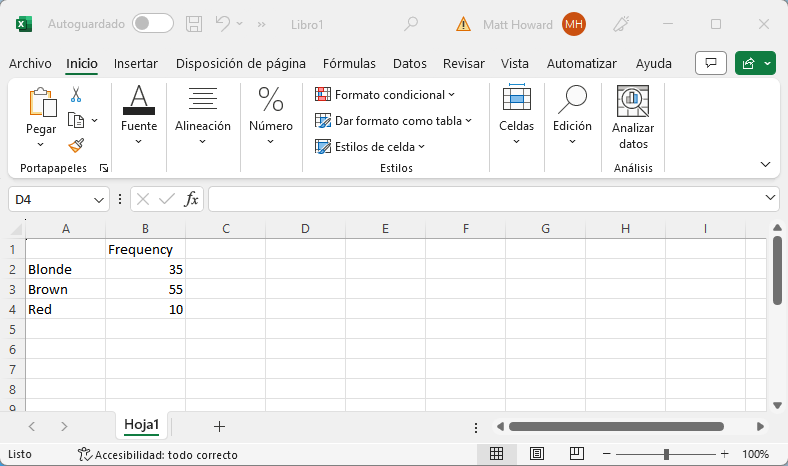Switch to the Fórmulas tab
The width and height of the screenshot is (788, 466).
tap(349, 63)
